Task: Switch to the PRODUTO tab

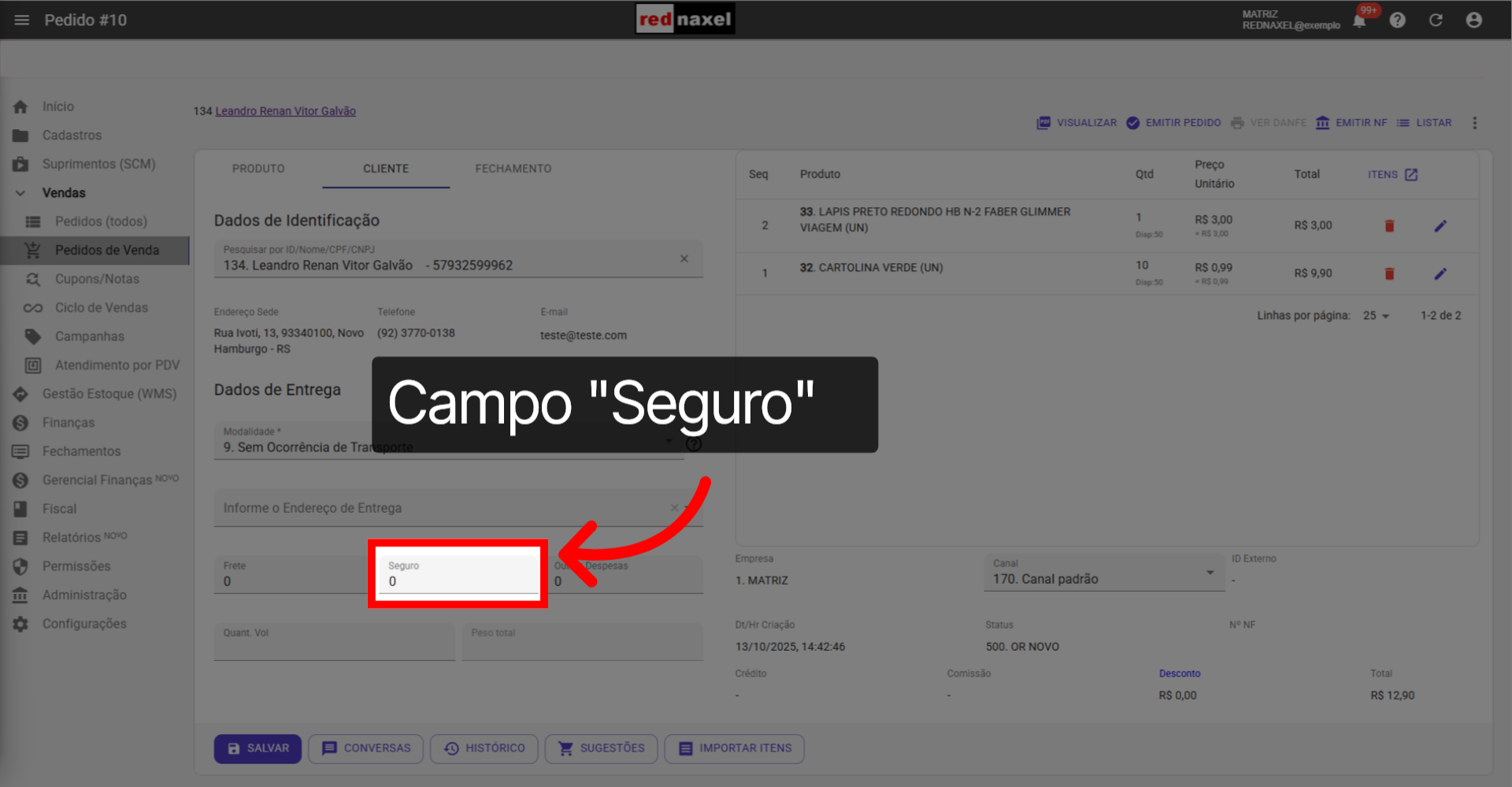Action: [258, 169]
